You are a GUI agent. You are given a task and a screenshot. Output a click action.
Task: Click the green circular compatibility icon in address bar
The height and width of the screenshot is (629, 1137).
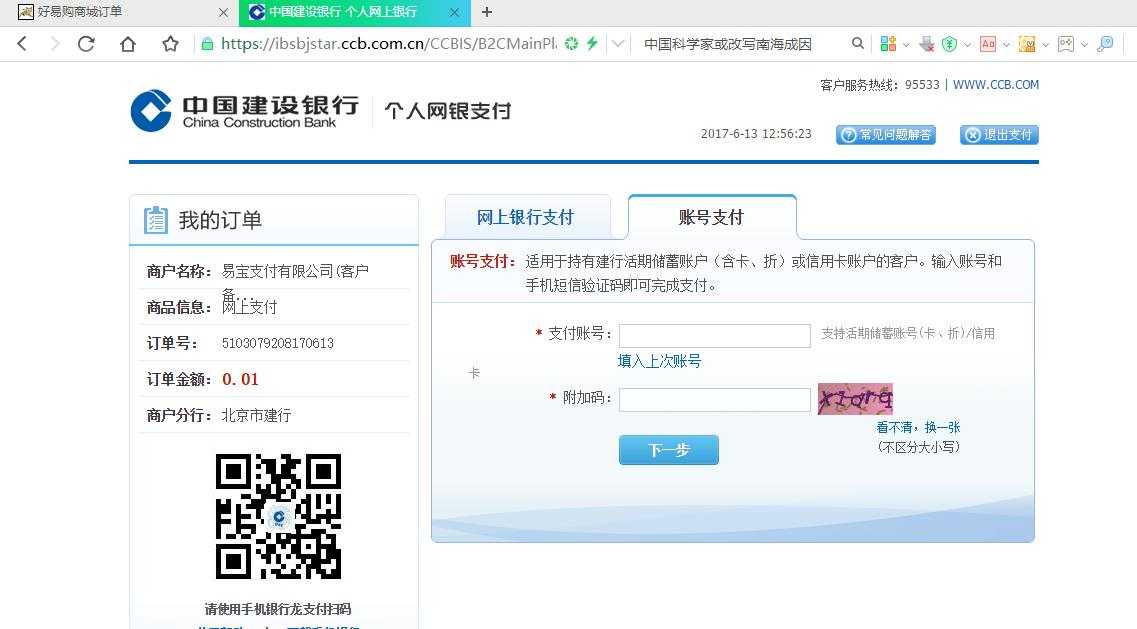tap(571, 44)
